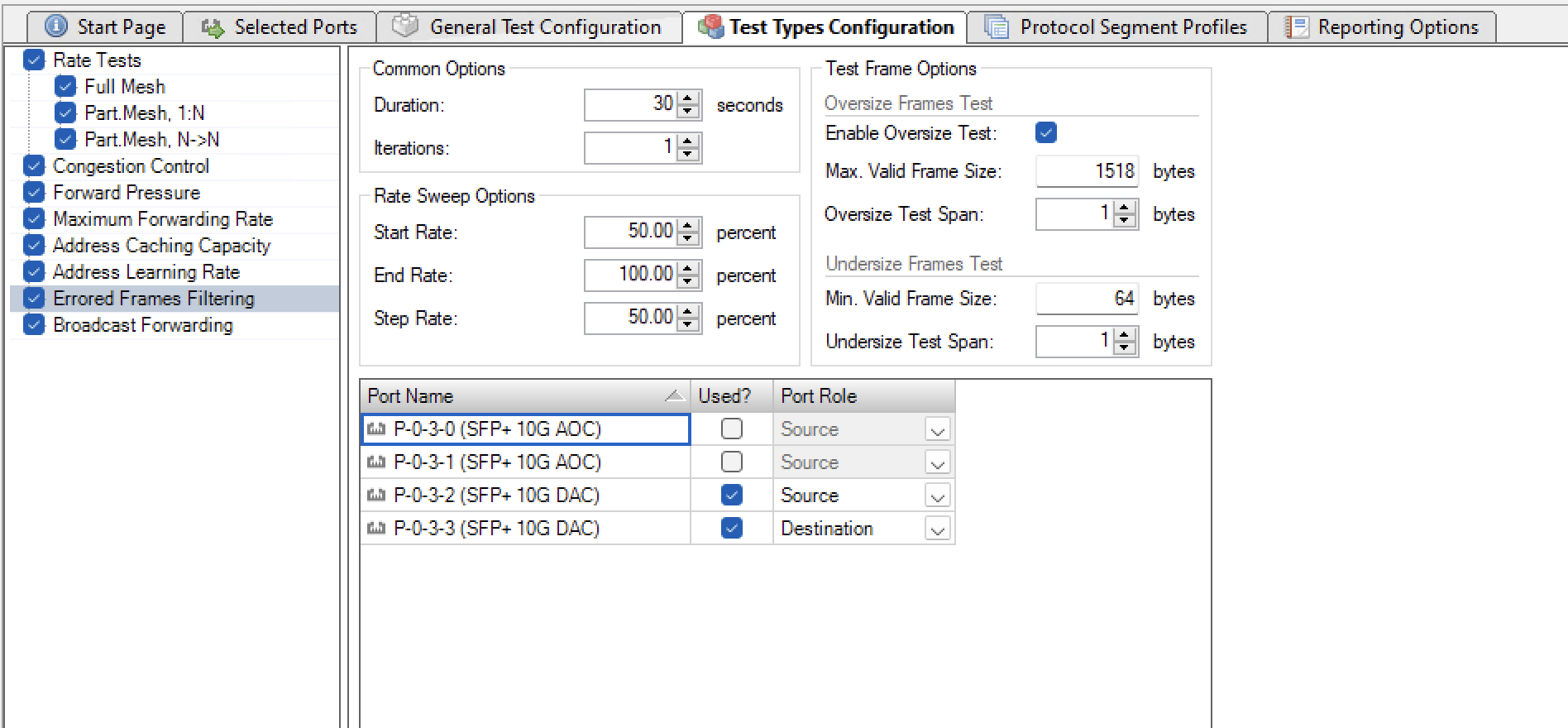Click the Used? column header
The height and width of the screenshot is (728, 1568).
732,396
